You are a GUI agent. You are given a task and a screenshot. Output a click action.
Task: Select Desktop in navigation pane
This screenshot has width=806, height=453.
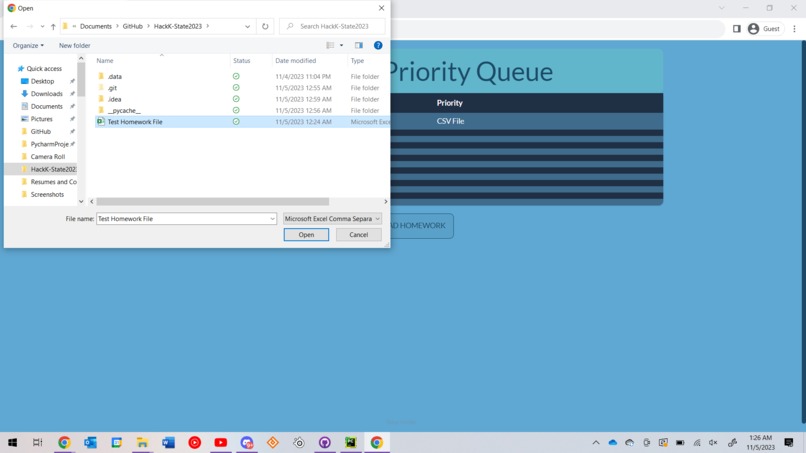click(x=42, y=81)
